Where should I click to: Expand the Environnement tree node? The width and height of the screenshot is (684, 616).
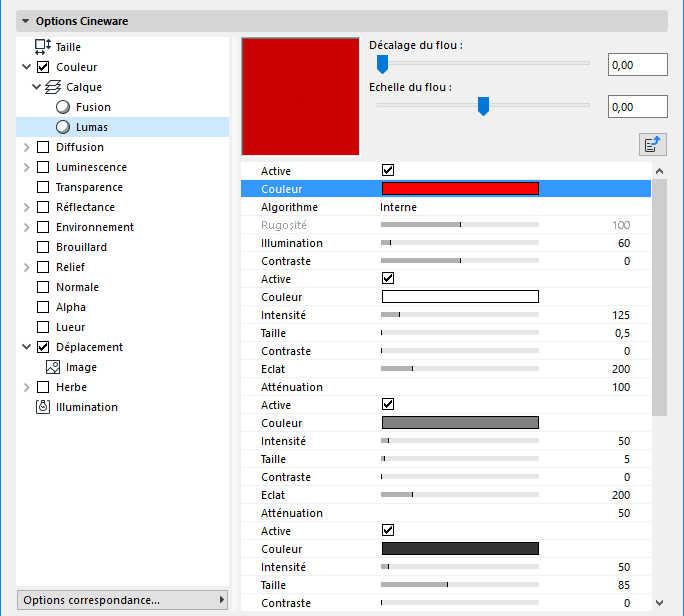coord(27,227)
